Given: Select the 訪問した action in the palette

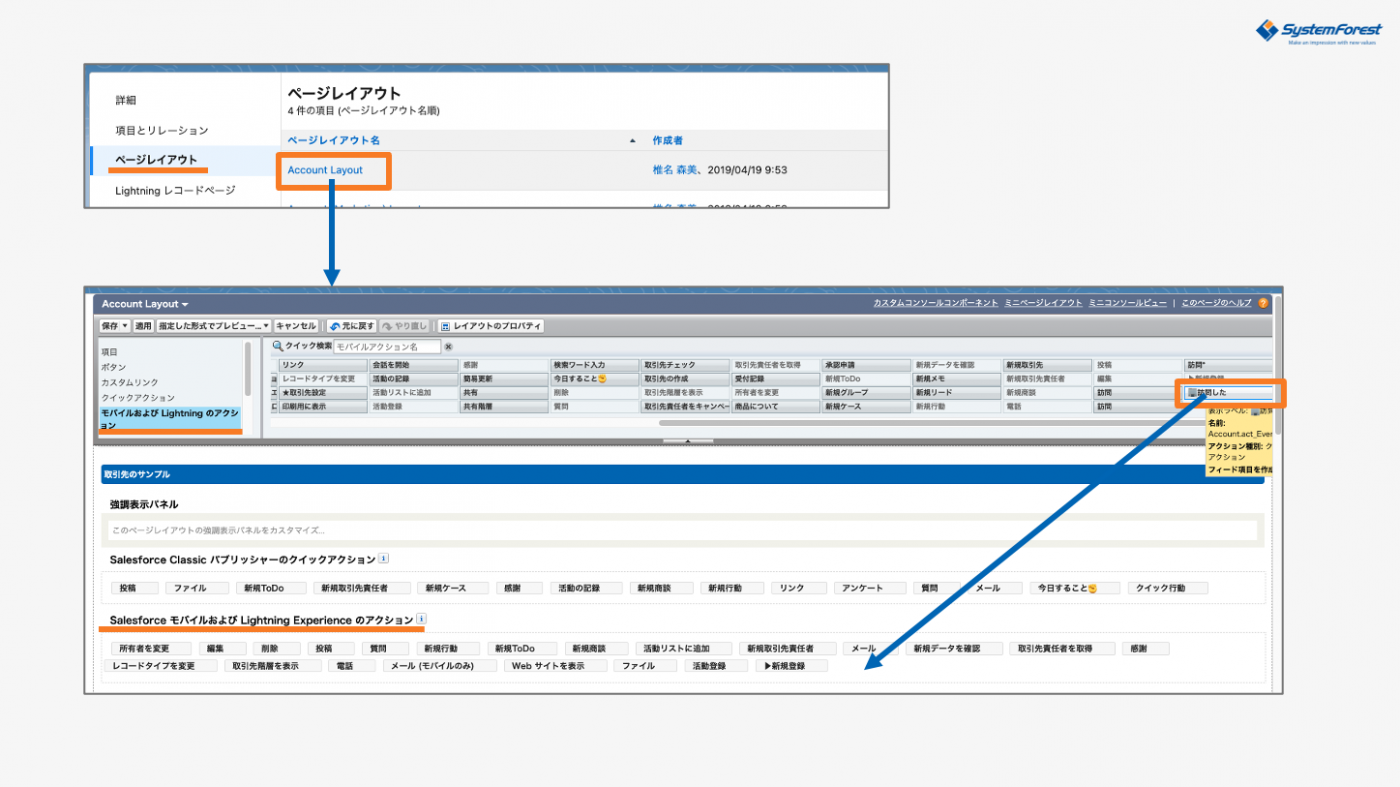Looking at the screenshot, I should coord(1229,393).
